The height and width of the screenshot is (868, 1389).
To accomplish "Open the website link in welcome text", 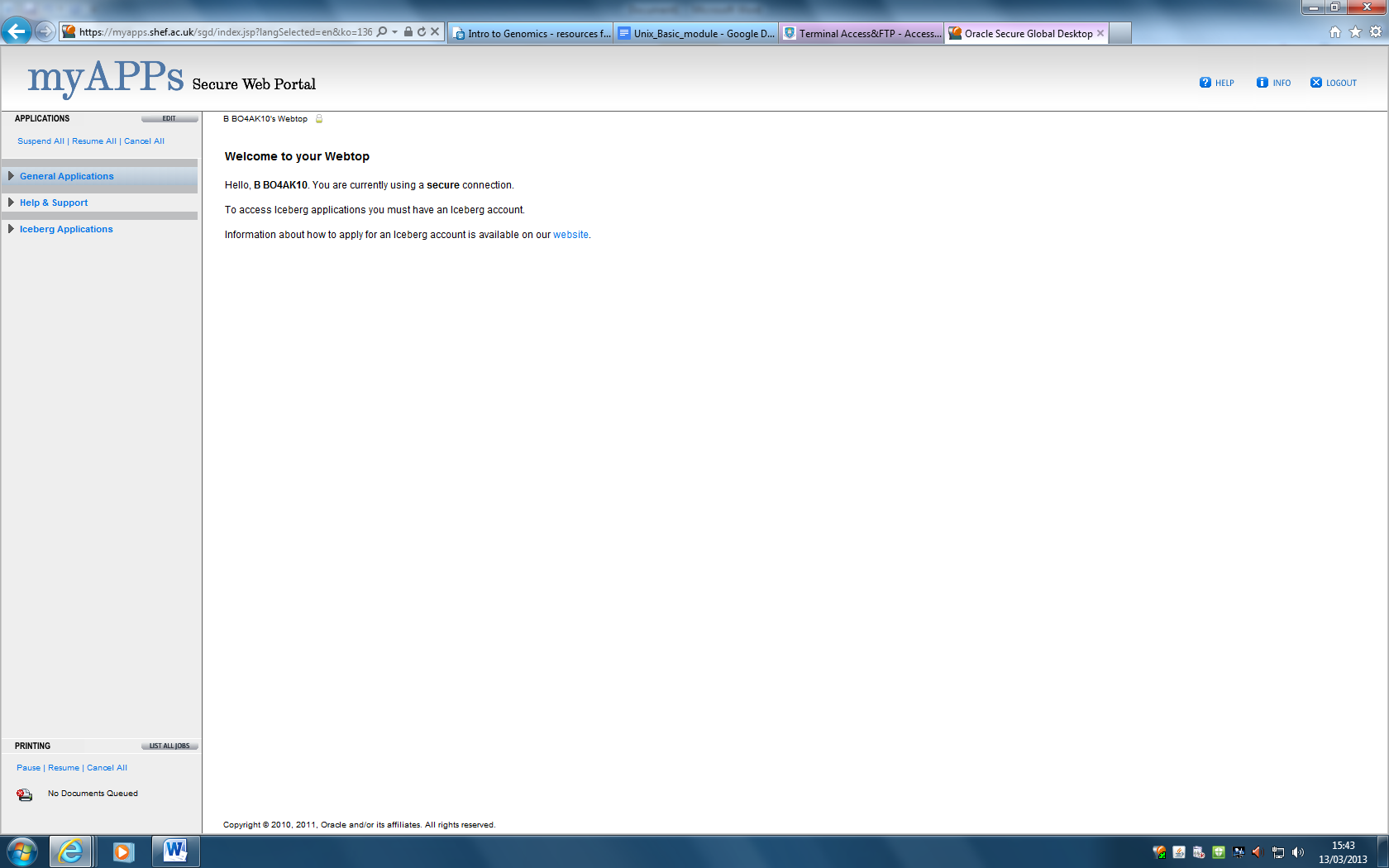I will 570,235.
